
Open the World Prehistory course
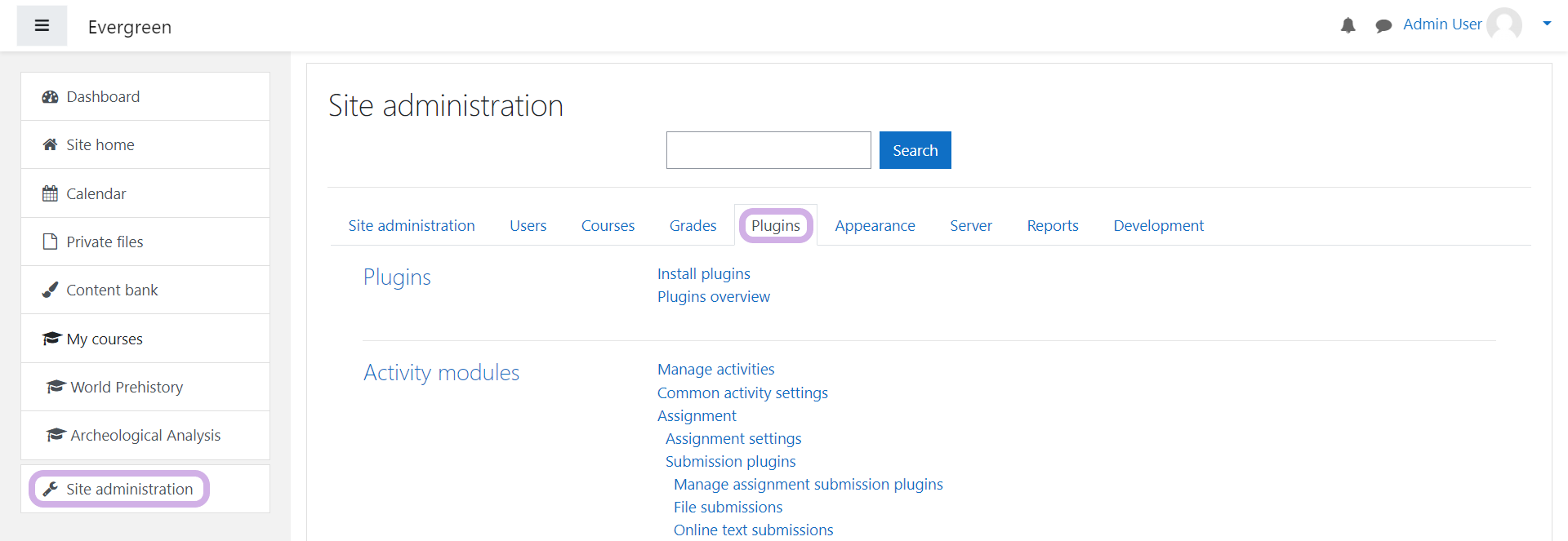click(127, 388)
